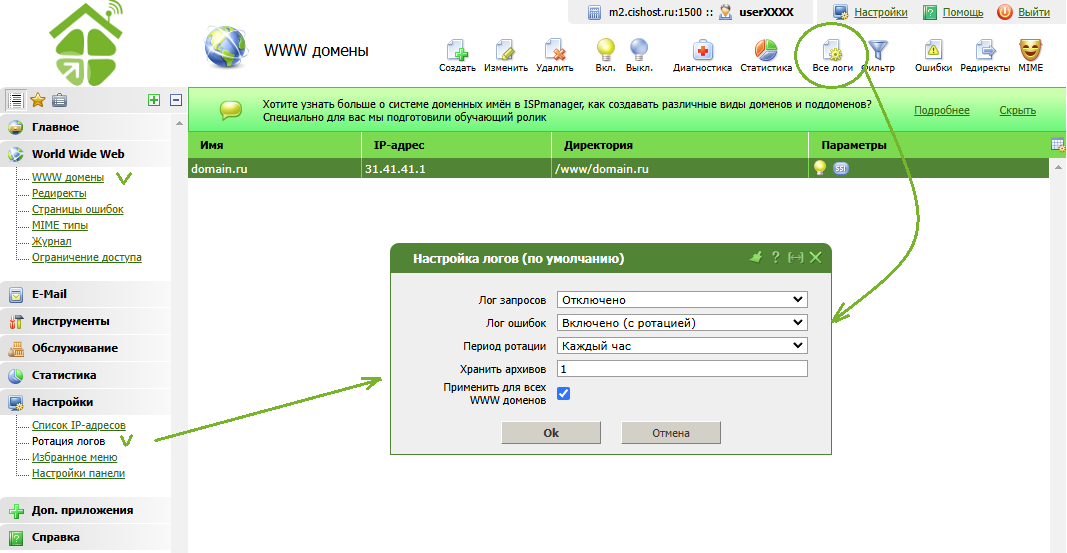Open the MIME types toolbar icon
Image resolution: width=1067 pixels, height=553 pixels.
pyautogui.click(x=1030, y=54)
